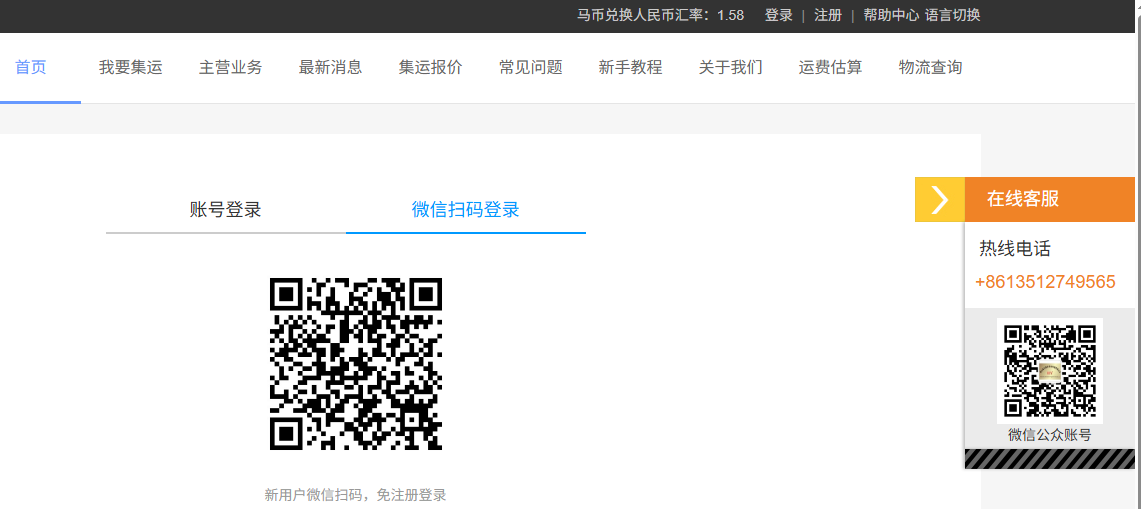Open 主营业务 in the navigation bar
Image resolution: width=1141 pixels, height=509 pixels.
click(x=230, y=68)
